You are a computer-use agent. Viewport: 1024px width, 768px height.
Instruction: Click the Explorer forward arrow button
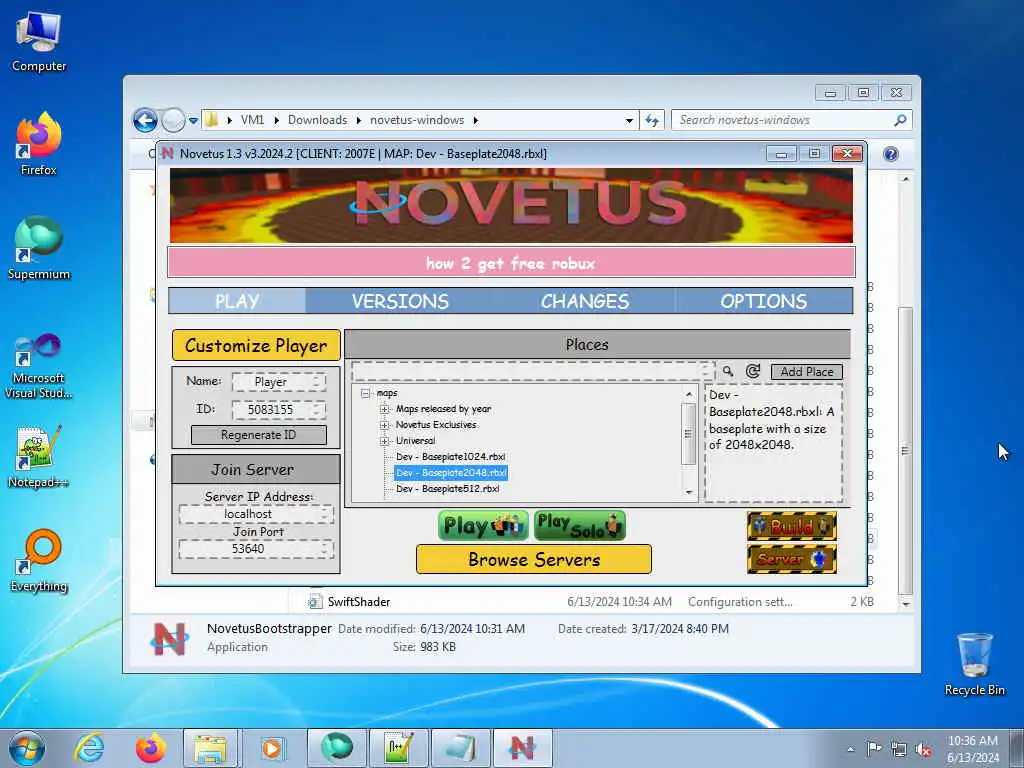[173, 120]
